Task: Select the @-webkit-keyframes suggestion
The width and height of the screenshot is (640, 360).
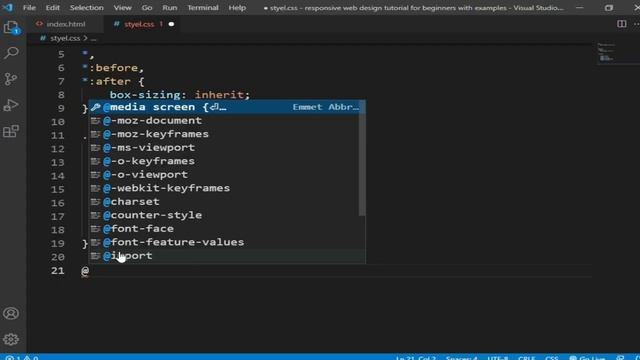Action: click(224, 188)
